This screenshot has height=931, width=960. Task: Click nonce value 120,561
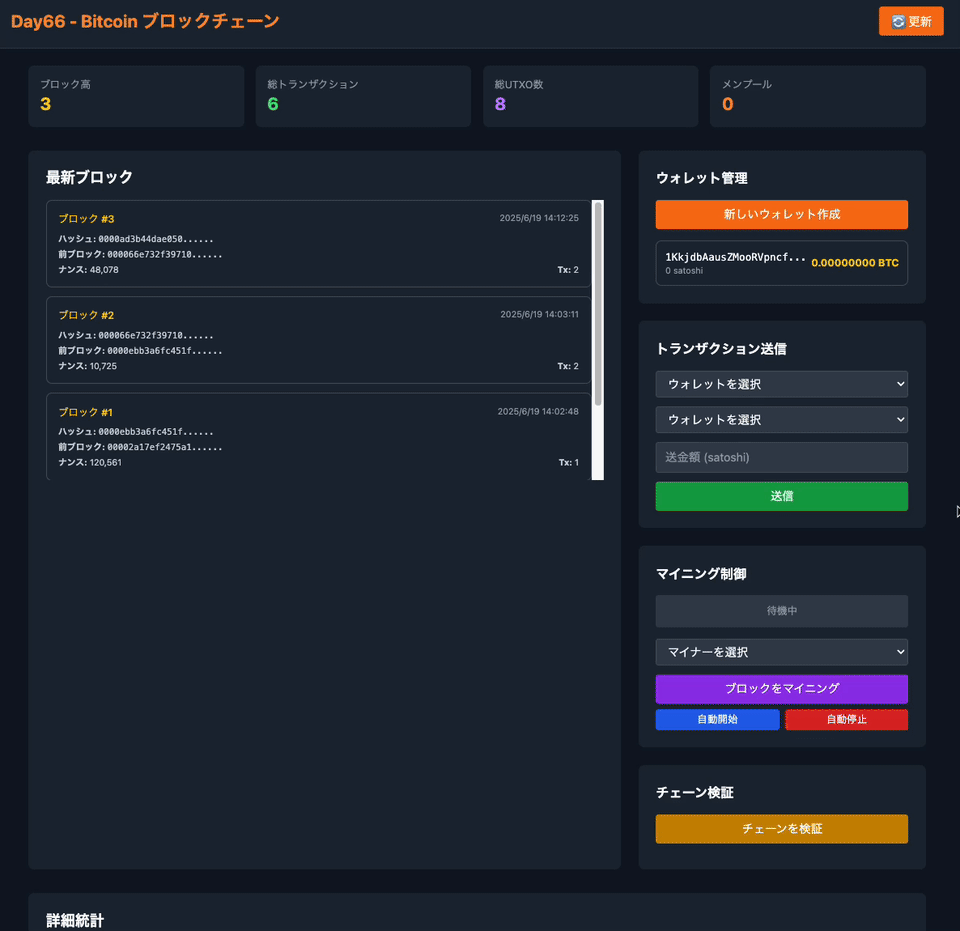105,463
